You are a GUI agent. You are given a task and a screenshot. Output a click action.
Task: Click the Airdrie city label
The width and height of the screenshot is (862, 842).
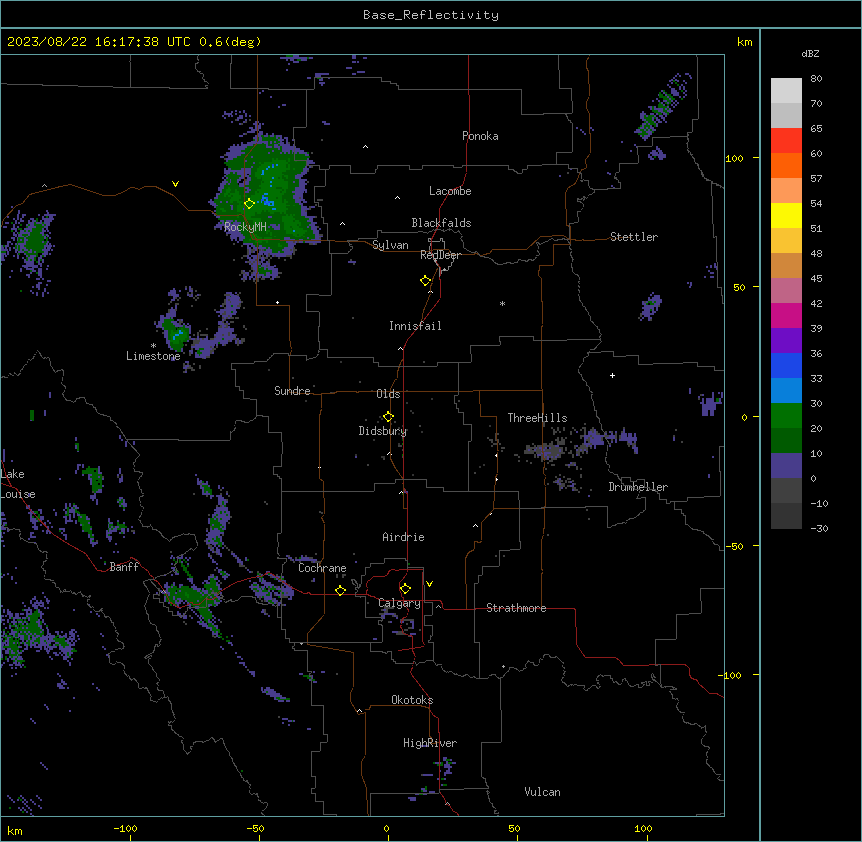[x=403, y=537]
